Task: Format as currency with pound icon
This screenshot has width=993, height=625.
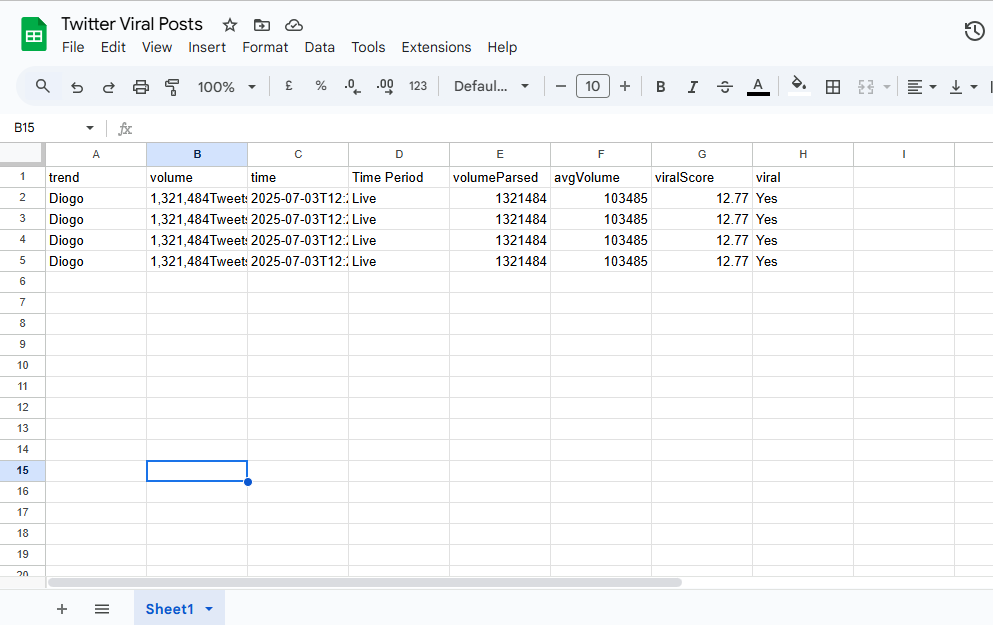Action: 289,86
